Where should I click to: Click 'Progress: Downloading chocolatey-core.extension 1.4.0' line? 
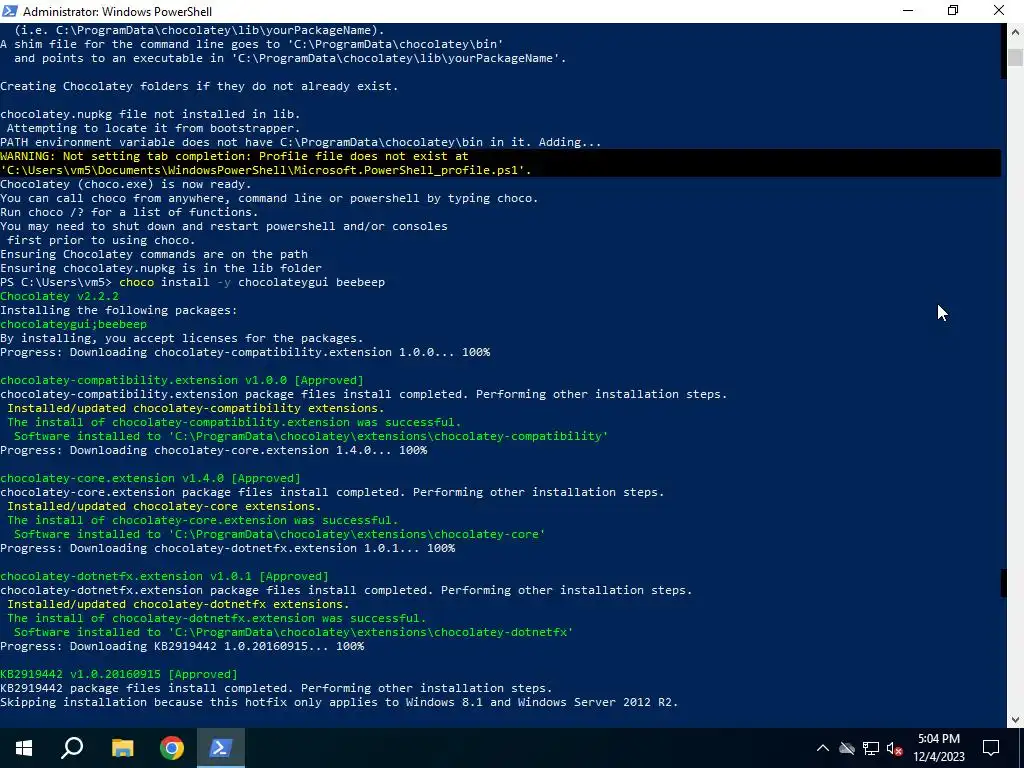click(x=214, y=450)
